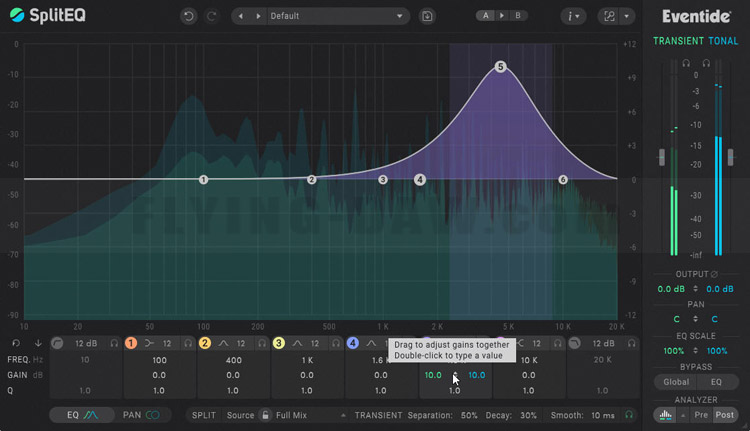Click the Transient output 0.0 dB value
750x431 pixels.
coord(671,289)
